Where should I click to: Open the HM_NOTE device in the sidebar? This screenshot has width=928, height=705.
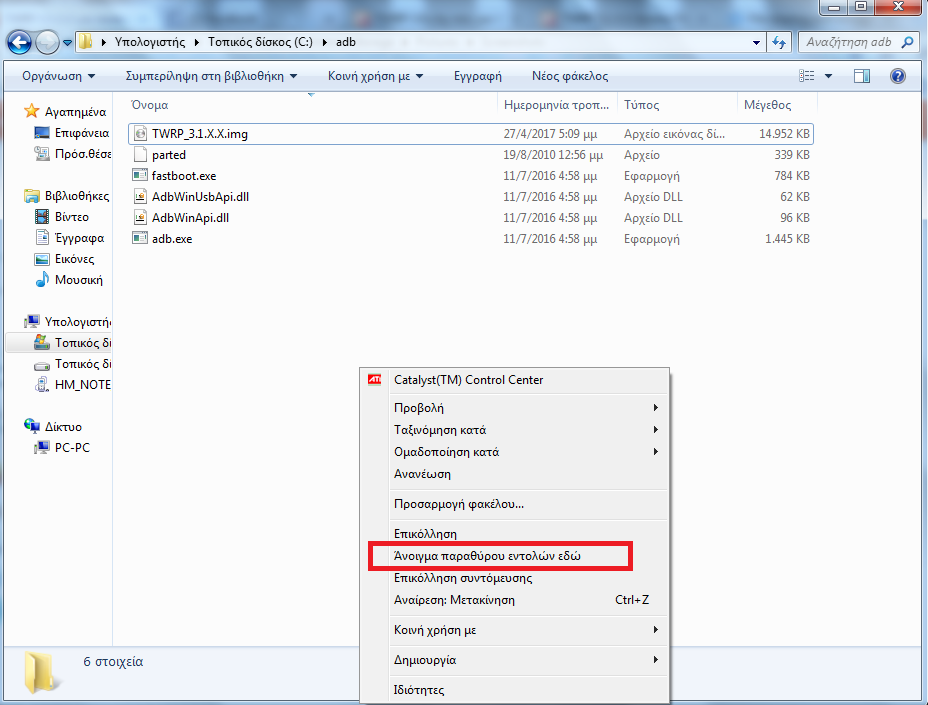(83, 385)
